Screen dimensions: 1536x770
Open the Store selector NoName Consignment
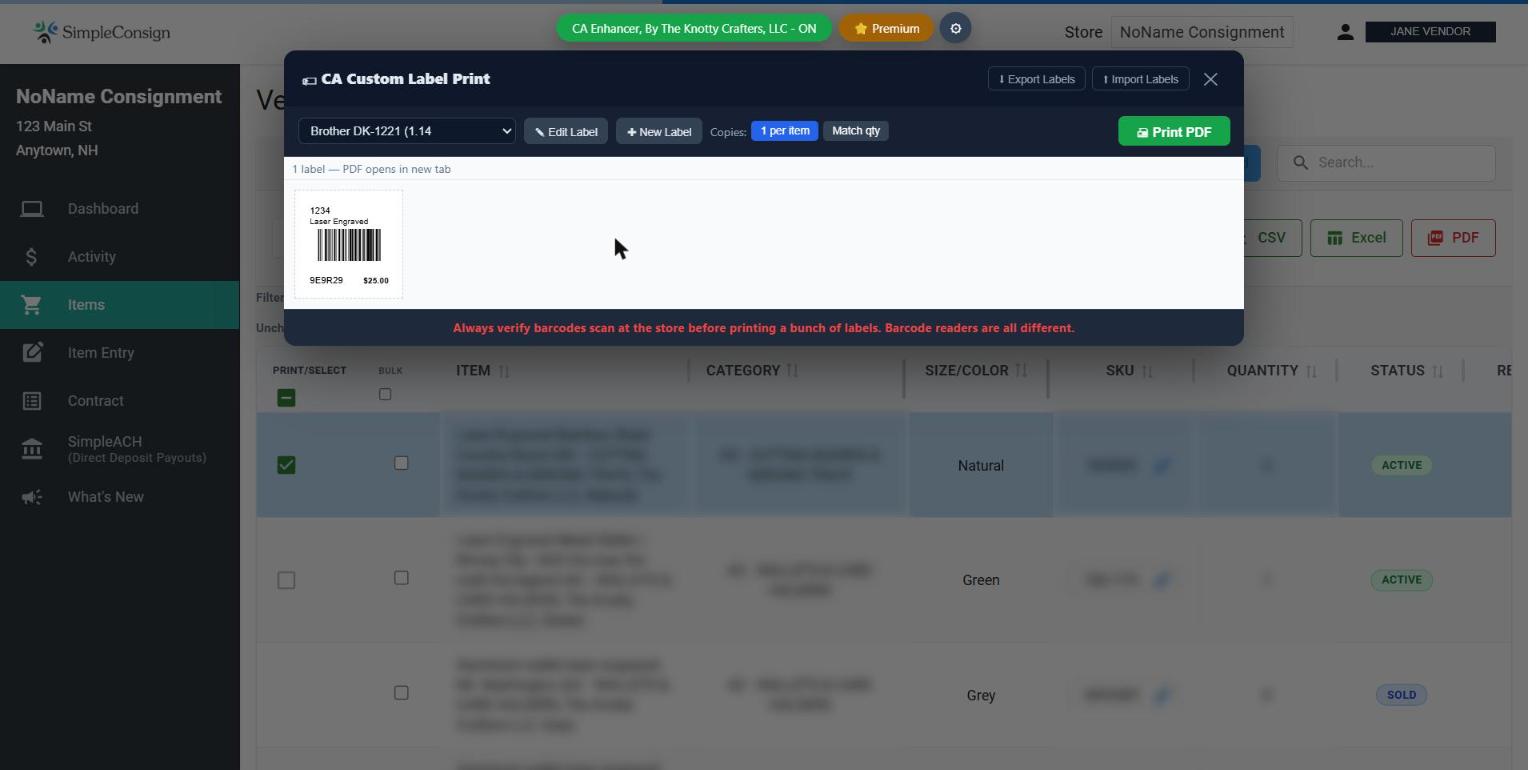click(x=1202, y=32)
